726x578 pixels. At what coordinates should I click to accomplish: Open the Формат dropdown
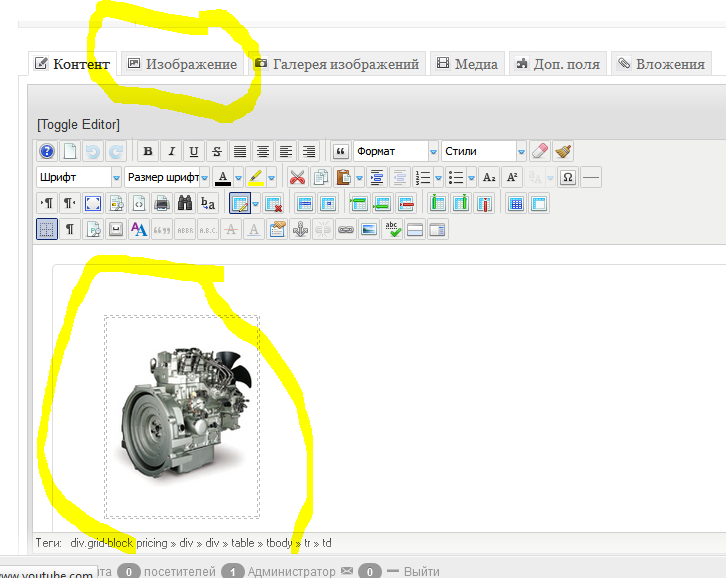(396, 151)
